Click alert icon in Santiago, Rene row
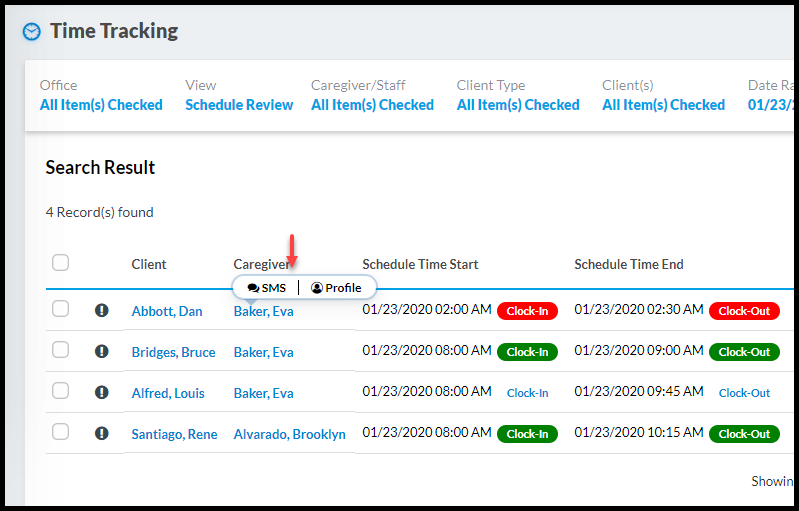 coord(102,434)
